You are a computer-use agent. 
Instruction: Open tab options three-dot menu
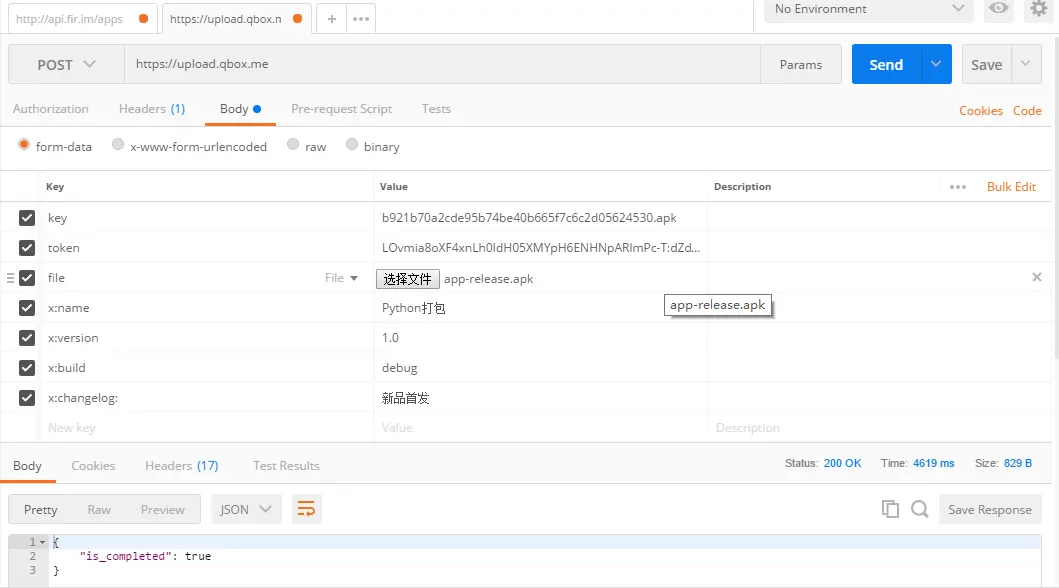click(361, 19)
